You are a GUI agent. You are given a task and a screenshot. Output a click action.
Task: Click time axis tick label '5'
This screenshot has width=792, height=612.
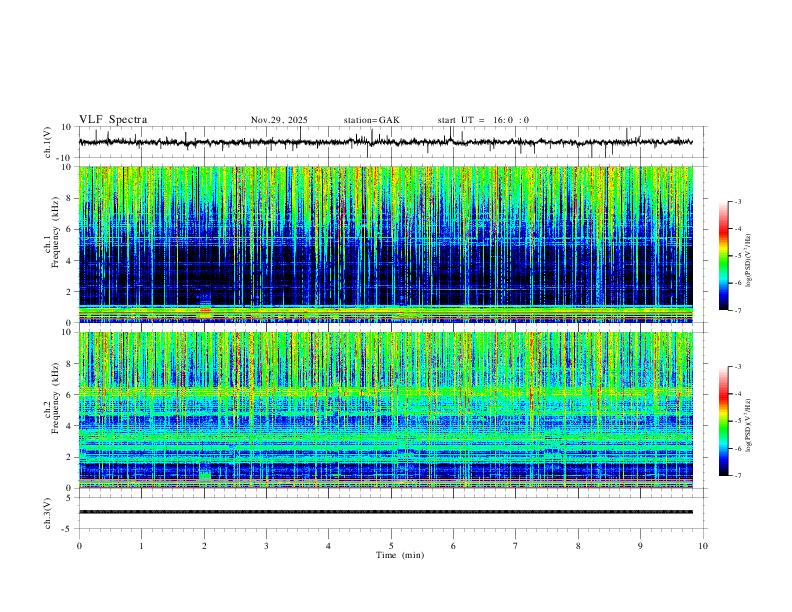(x=391, y=546)
